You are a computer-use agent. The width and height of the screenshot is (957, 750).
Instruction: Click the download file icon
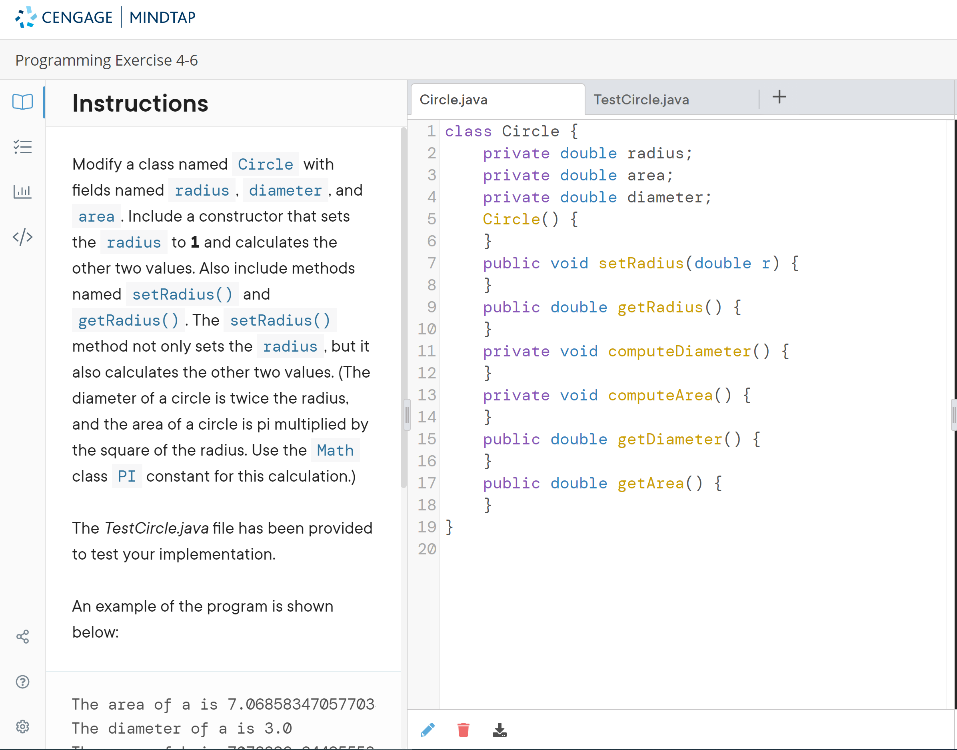point(500,730)
